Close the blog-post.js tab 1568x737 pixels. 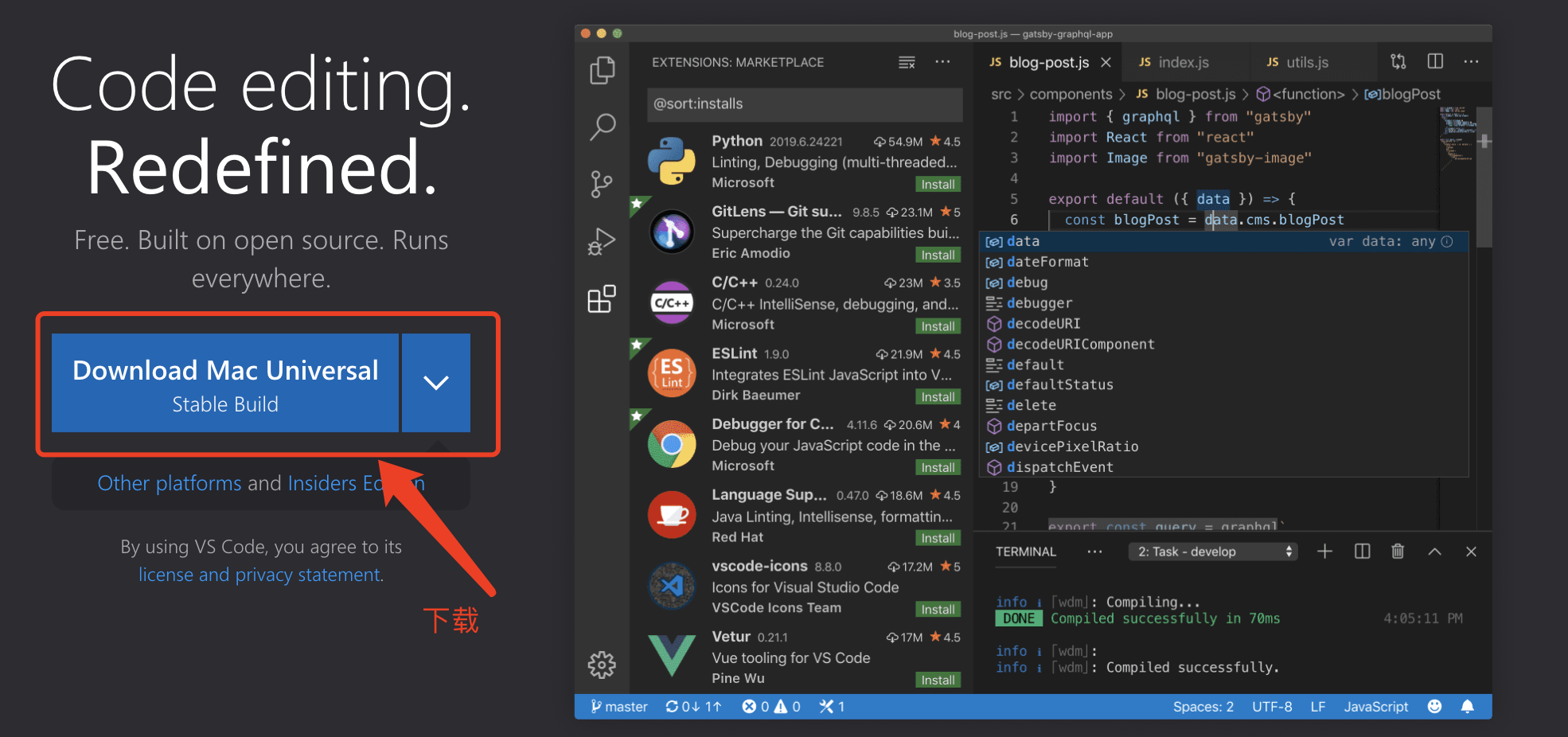(1106, 62)
